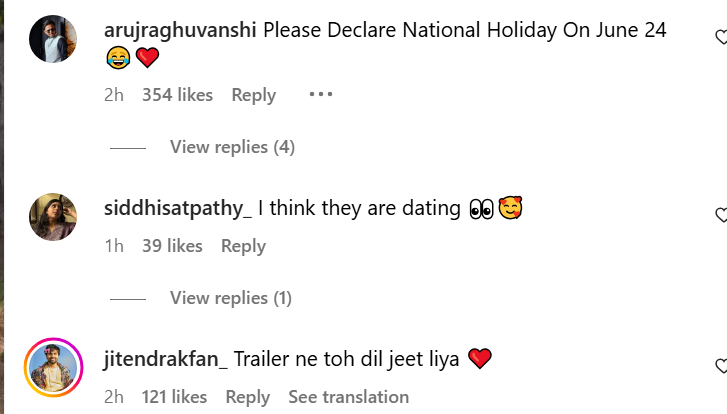Reply to arujraghuvanshi's comment
This screenshot has height=414, width=727.
[253, 95]
